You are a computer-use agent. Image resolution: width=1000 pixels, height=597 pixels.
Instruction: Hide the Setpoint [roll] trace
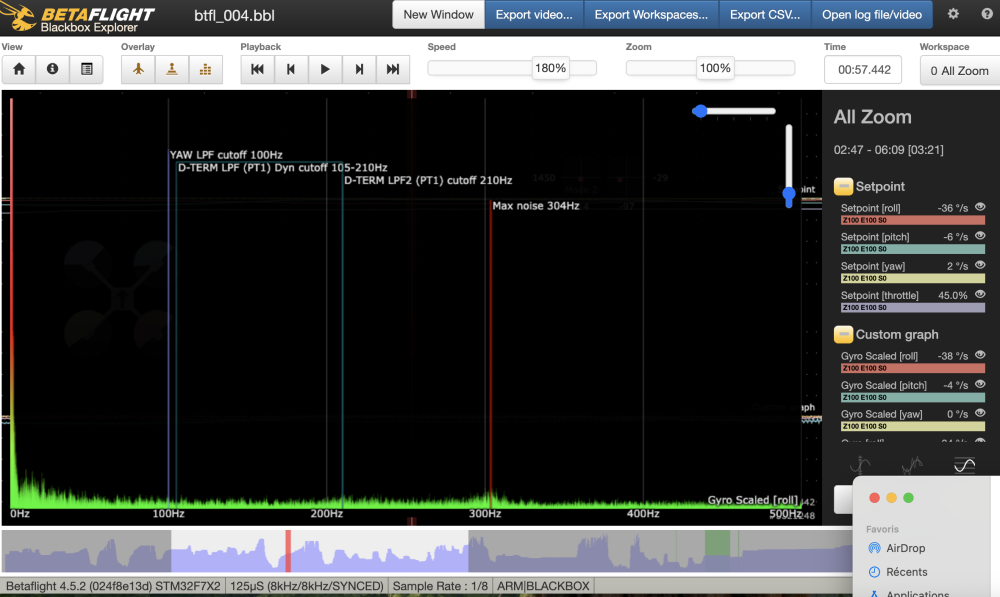coord(979,208)
